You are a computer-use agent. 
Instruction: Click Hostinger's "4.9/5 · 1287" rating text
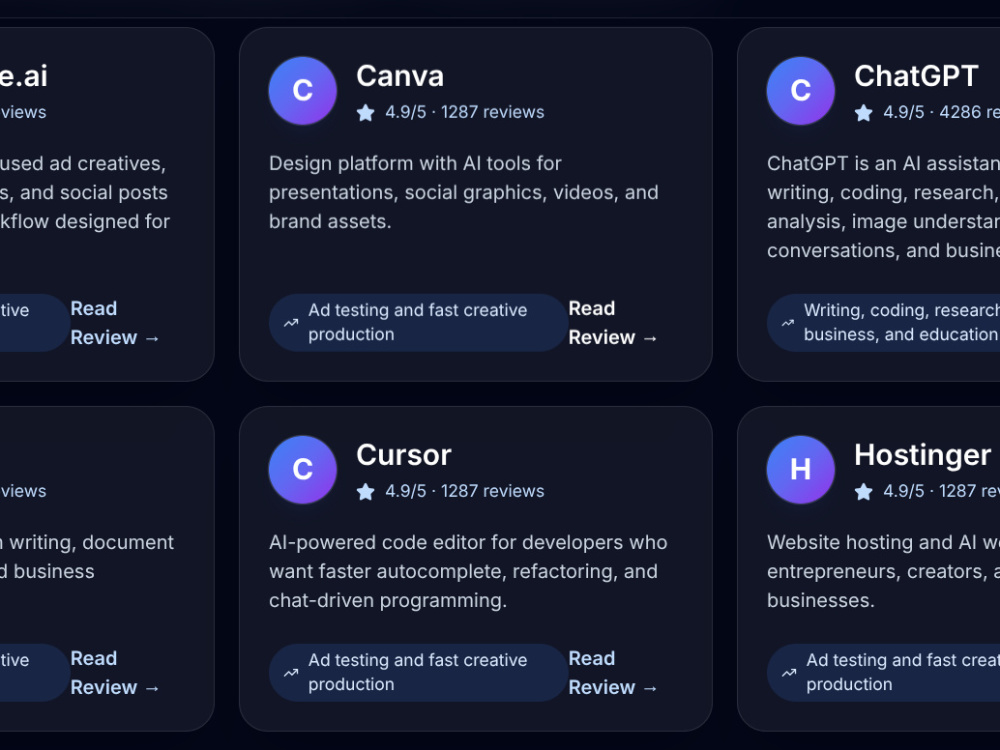[x=941, y=491]
